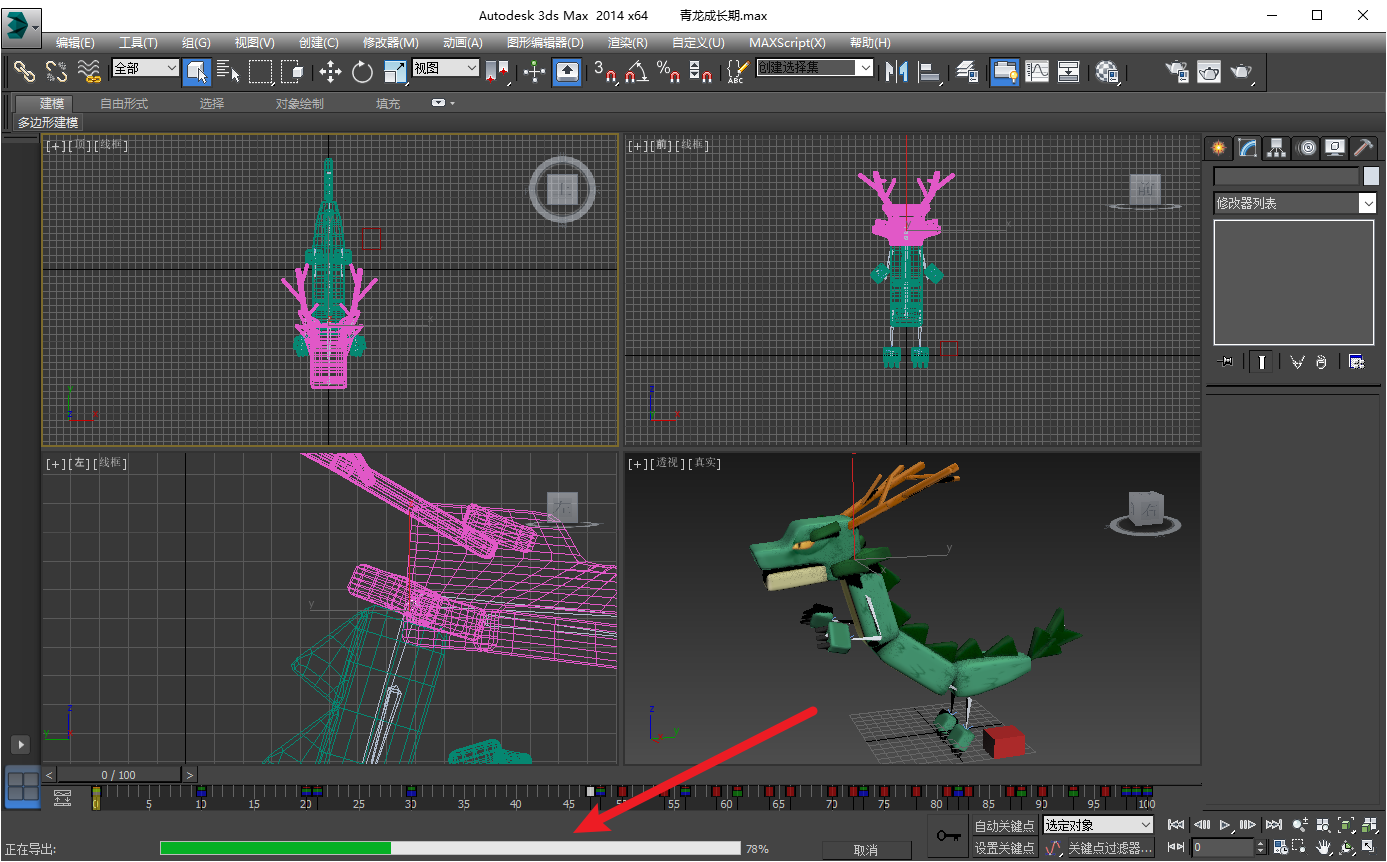Toggle the Angle Snap button
Viewport: 1387px width, 862px height.
[x=636, y=71]
